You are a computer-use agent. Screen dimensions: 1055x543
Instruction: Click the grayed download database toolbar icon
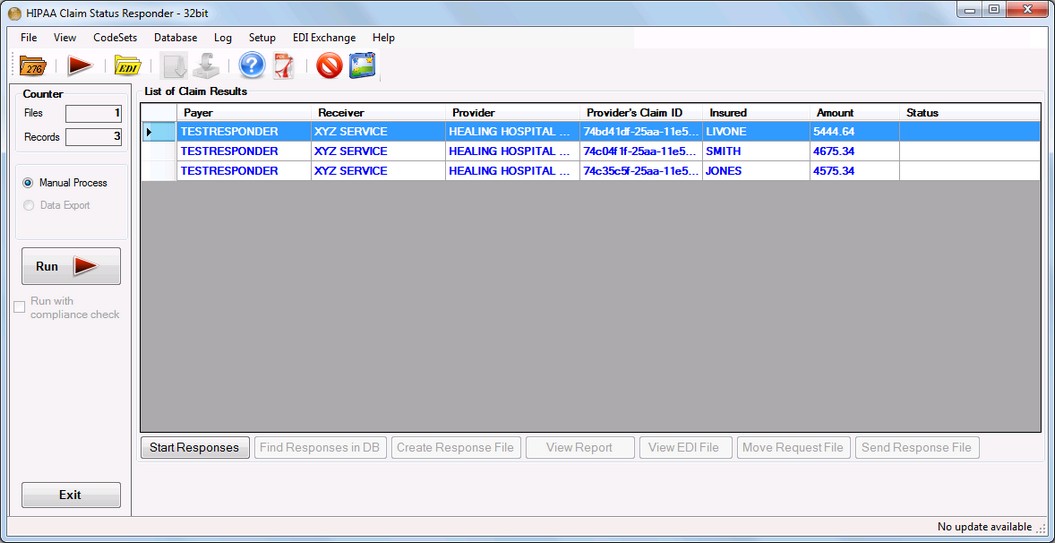[x=206, y=67]
